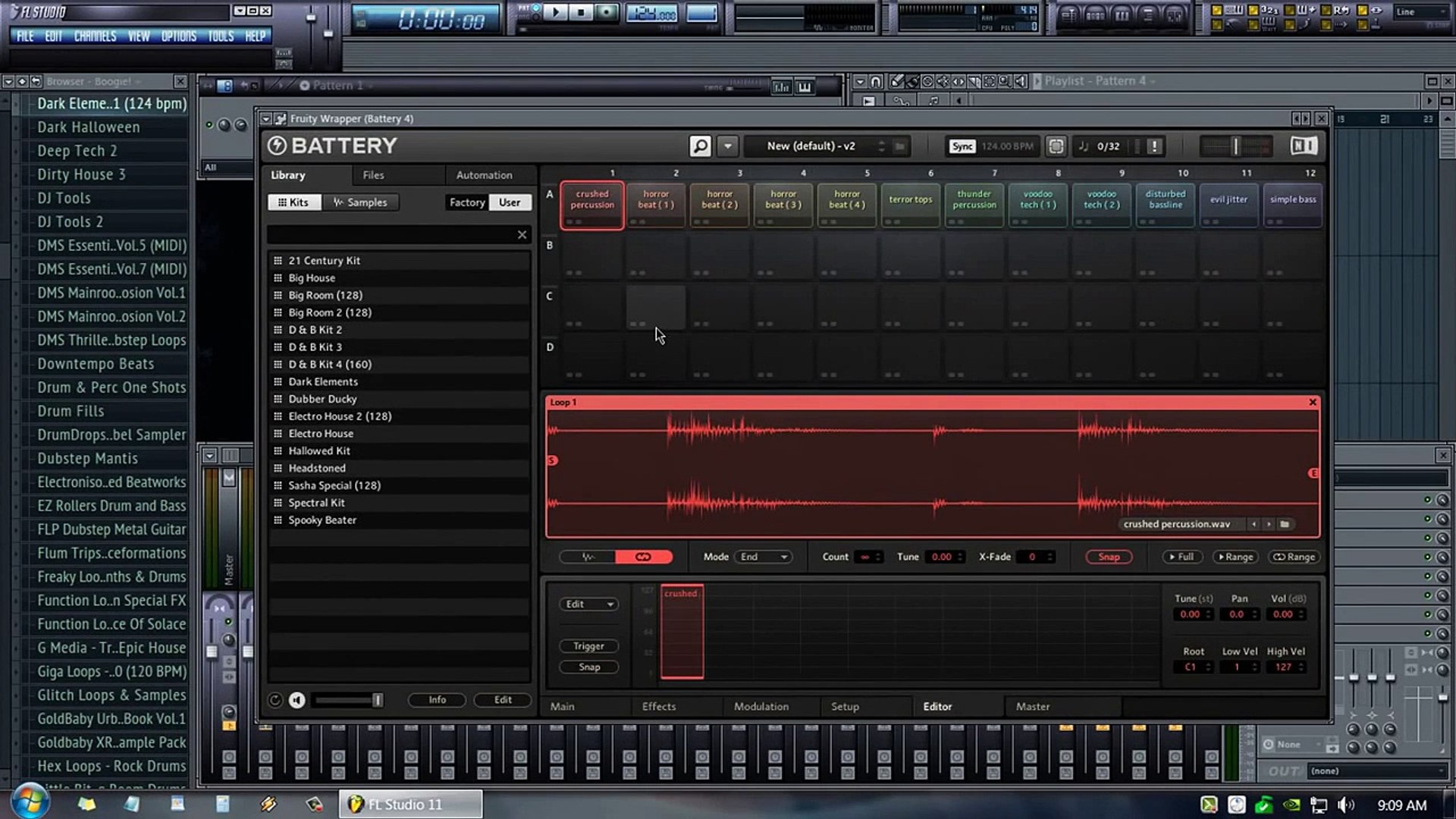Select the playlist zoom tool
This screenshot has height=819, width=1456.
pyautogui.click(x=1005, y=81)
